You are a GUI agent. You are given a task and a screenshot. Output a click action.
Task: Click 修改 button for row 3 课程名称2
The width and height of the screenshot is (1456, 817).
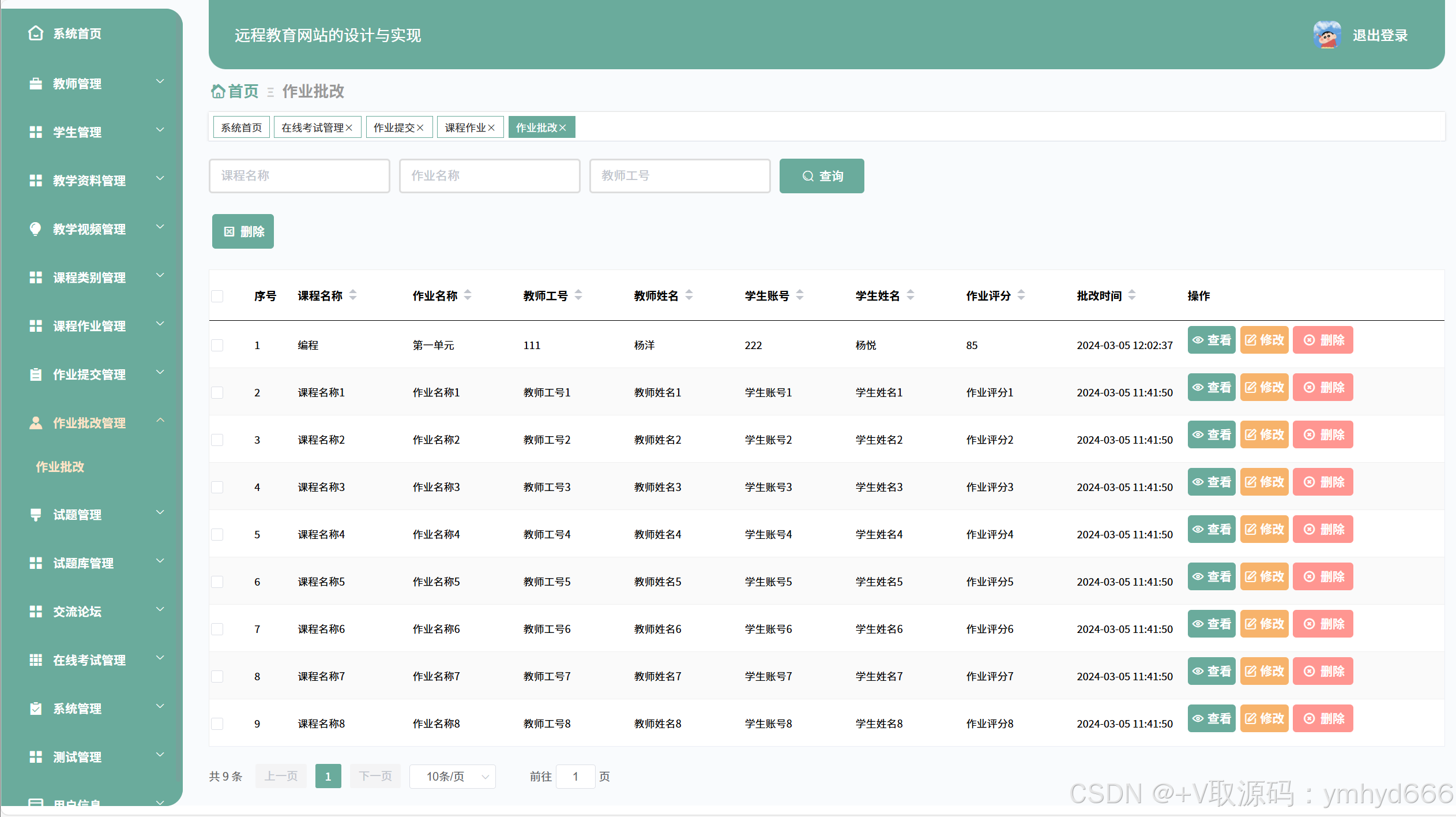click(1264, 434)
